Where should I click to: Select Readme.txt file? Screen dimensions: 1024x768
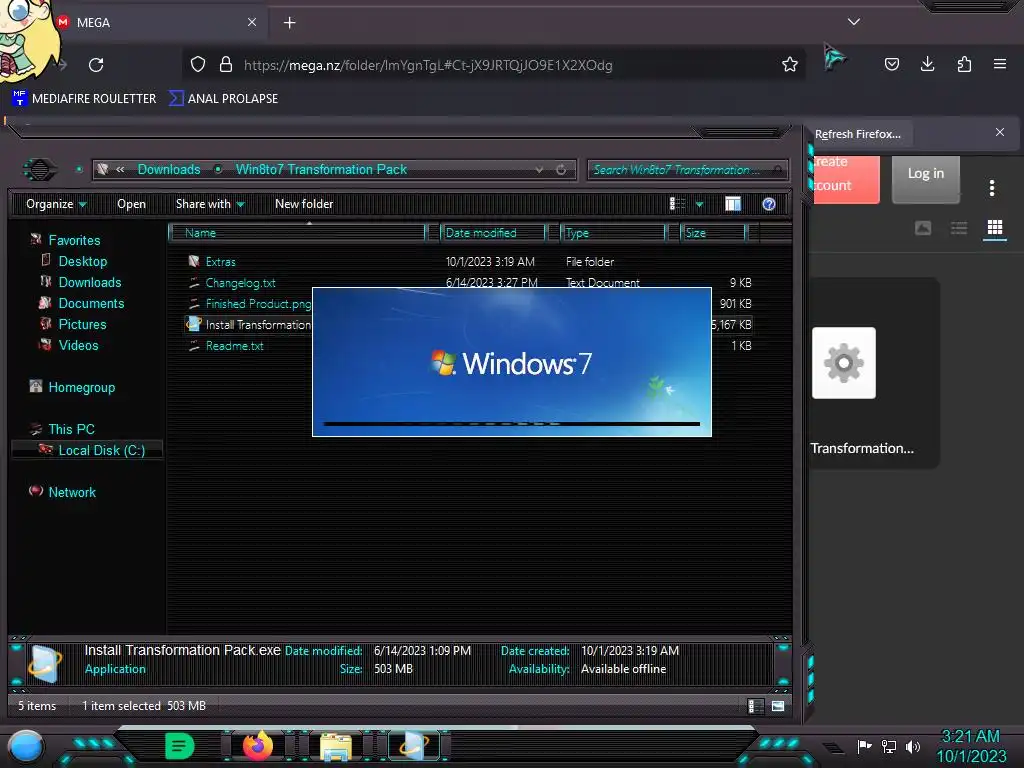pyautogui.click(x=234, y=345)
